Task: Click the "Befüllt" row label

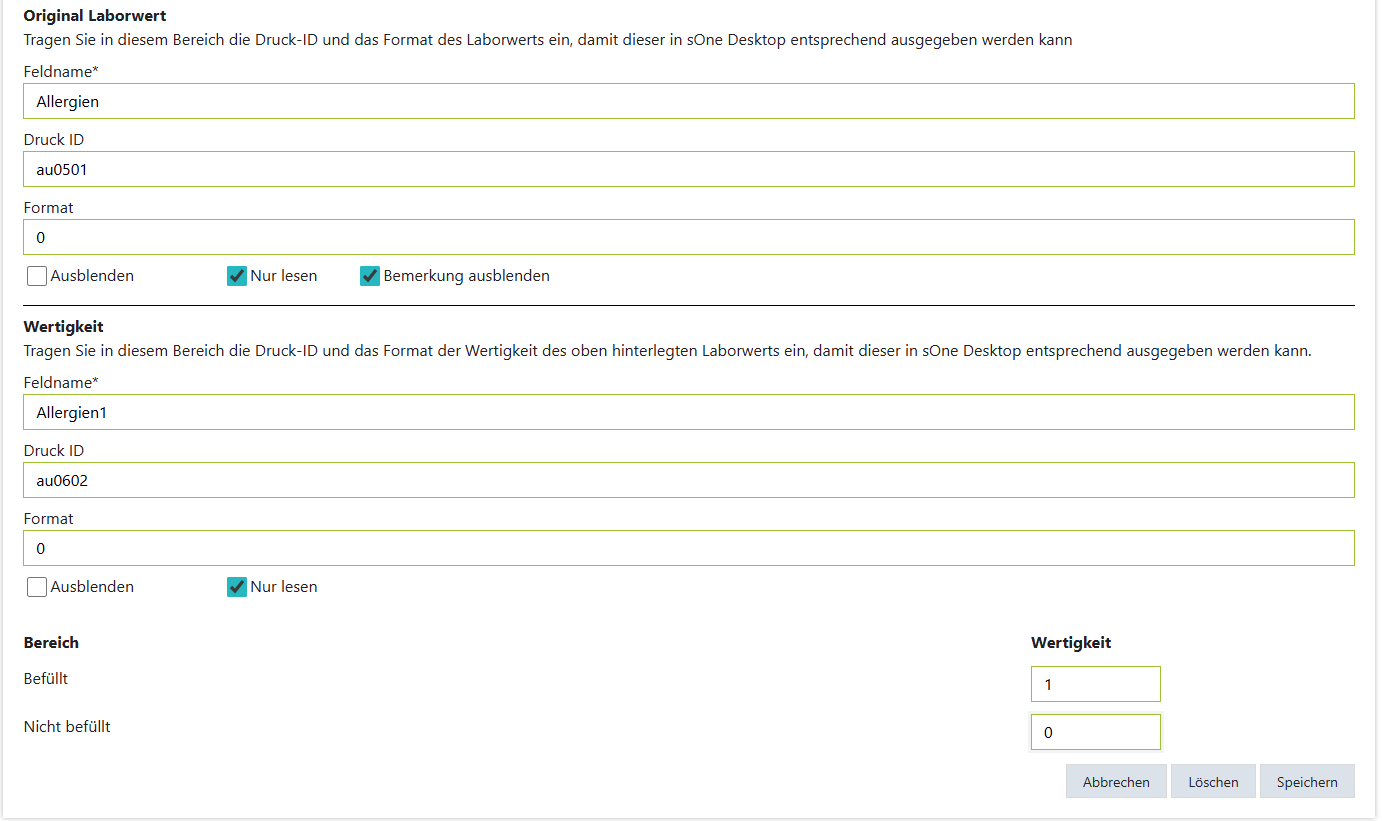Action: click(46, 679)
